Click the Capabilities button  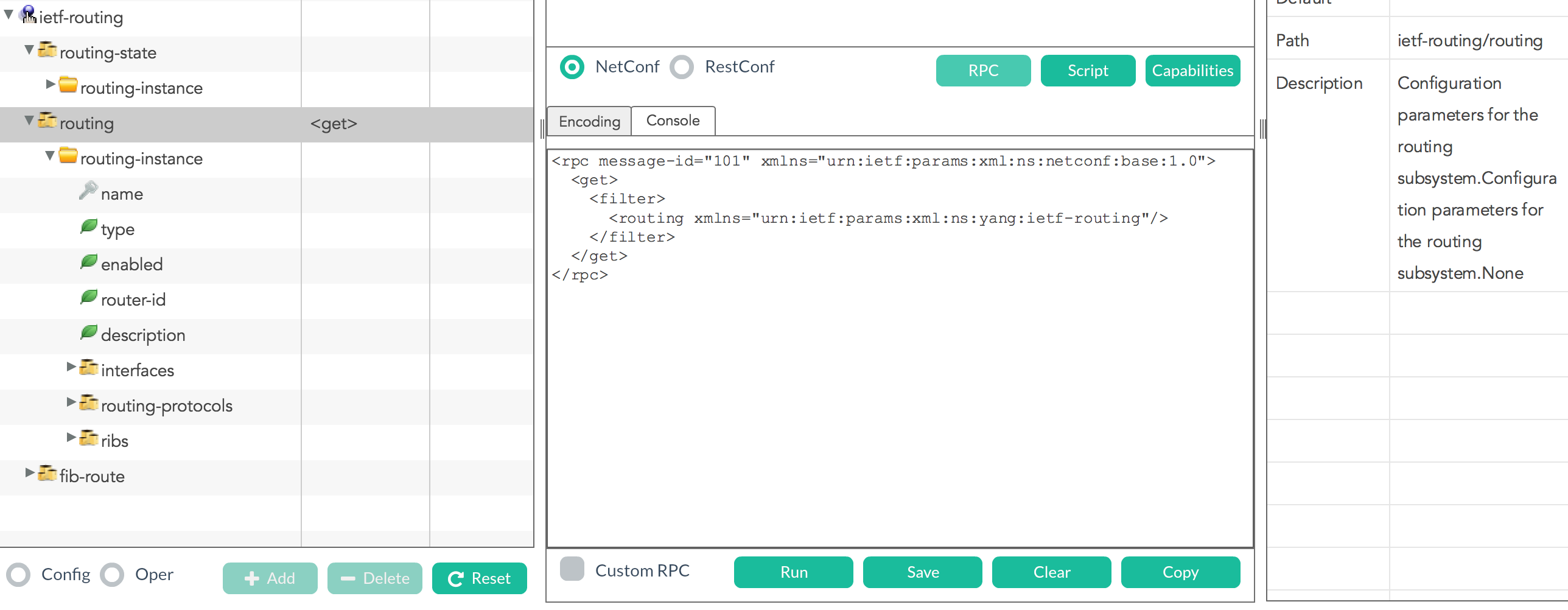[1192, 71]
